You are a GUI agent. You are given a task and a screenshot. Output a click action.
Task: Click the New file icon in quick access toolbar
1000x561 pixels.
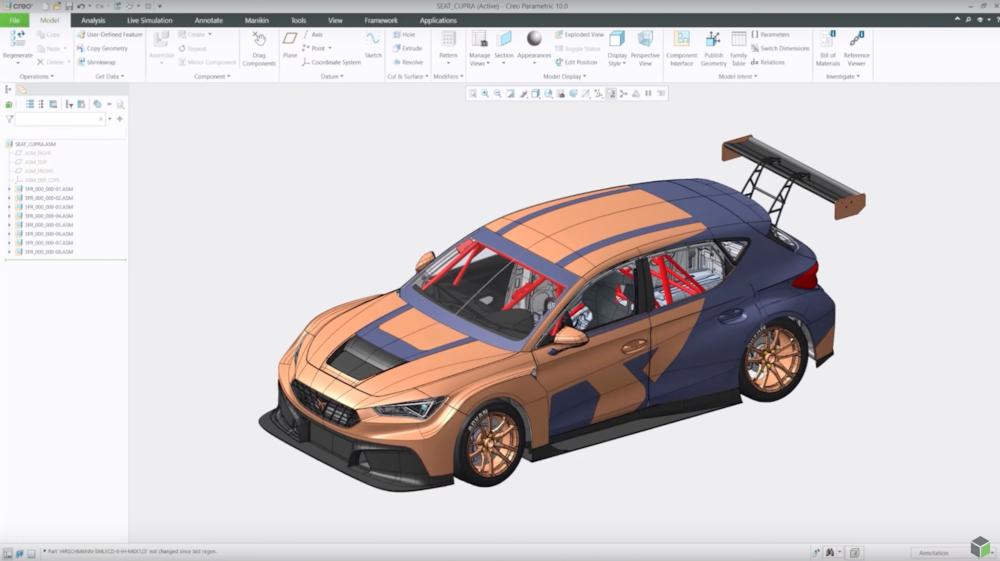coord(46,6)
